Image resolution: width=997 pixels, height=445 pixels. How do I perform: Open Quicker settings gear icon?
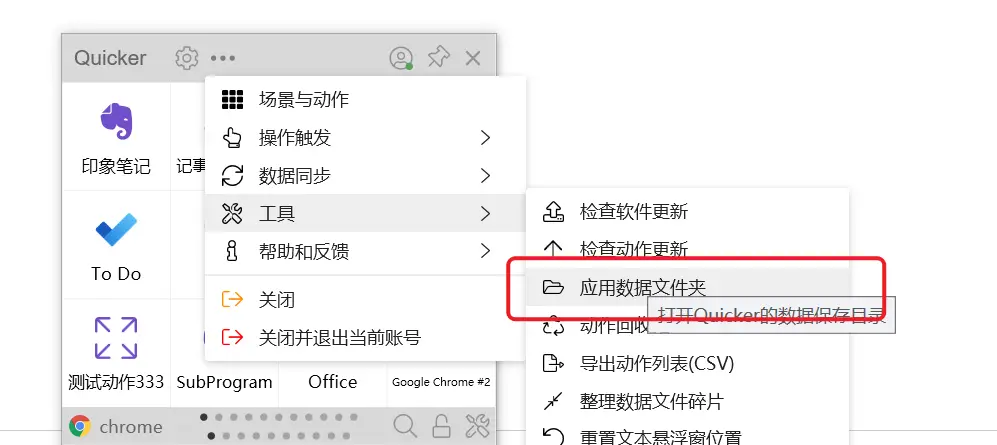coord(186,58)
